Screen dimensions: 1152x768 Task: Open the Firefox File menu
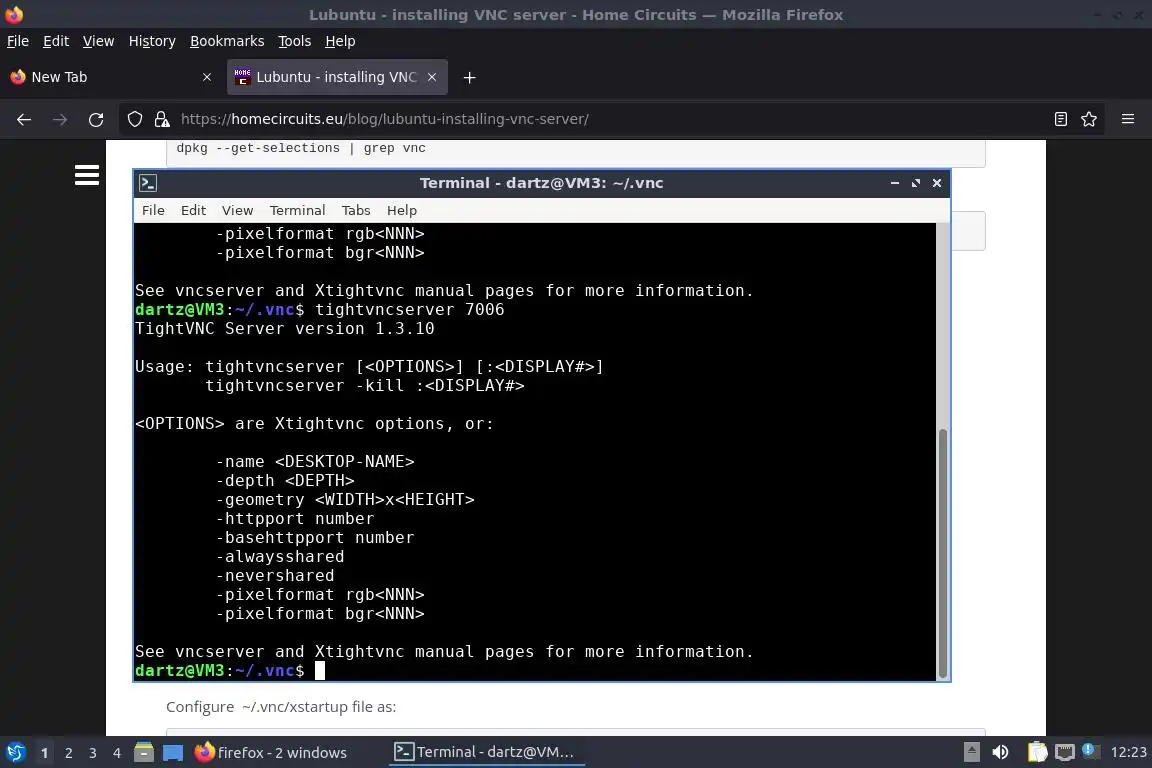[18, 41]
